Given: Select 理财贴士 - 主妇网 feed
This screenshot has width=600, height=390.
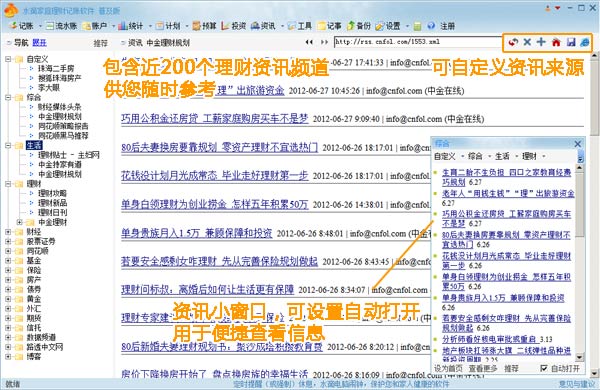Looking at the screenshot, I should 68,155.
